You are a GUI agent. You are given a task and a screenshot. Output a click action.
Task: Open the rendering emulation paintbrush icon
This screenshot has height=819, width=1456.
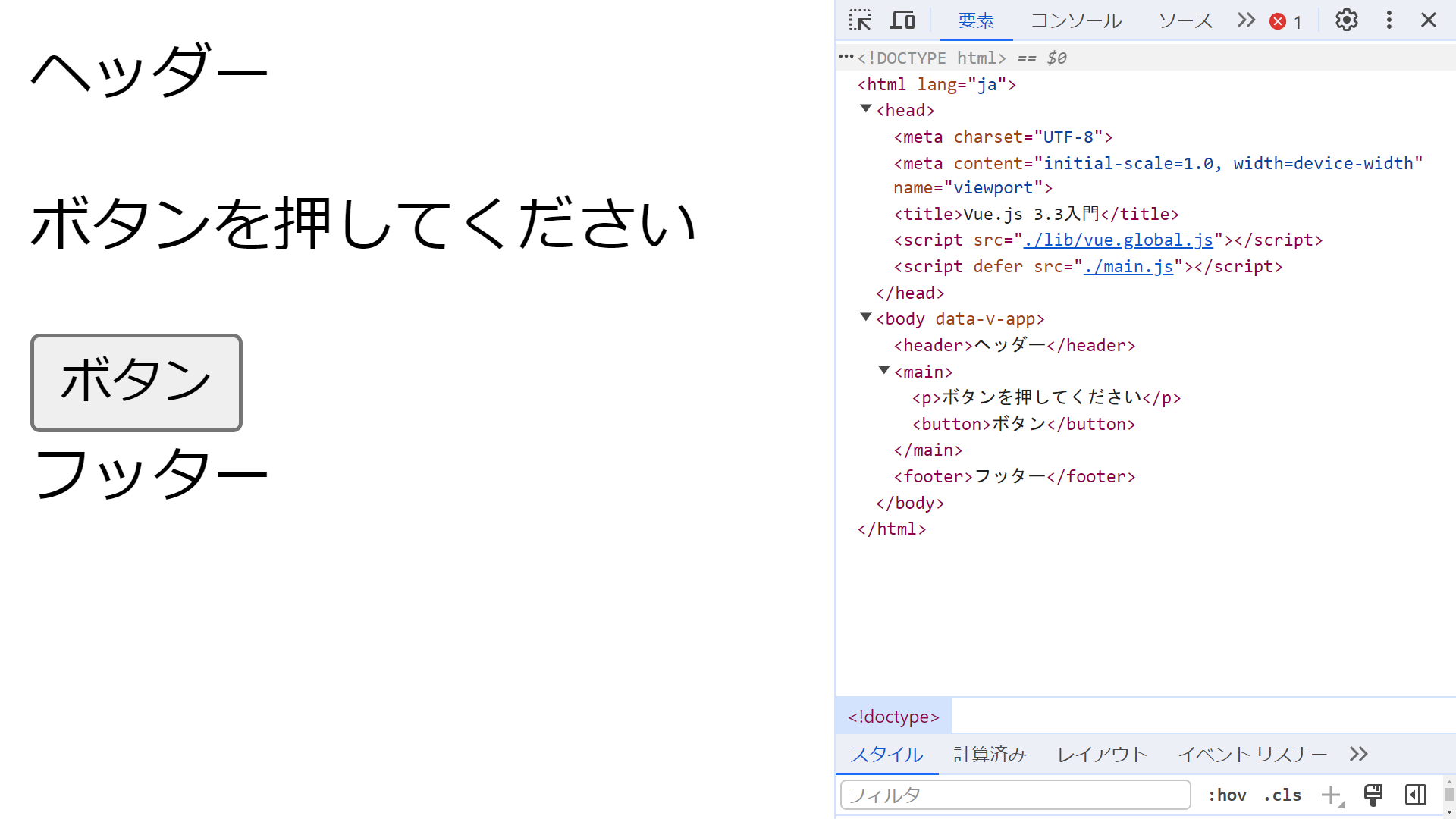coord(1373,795)
